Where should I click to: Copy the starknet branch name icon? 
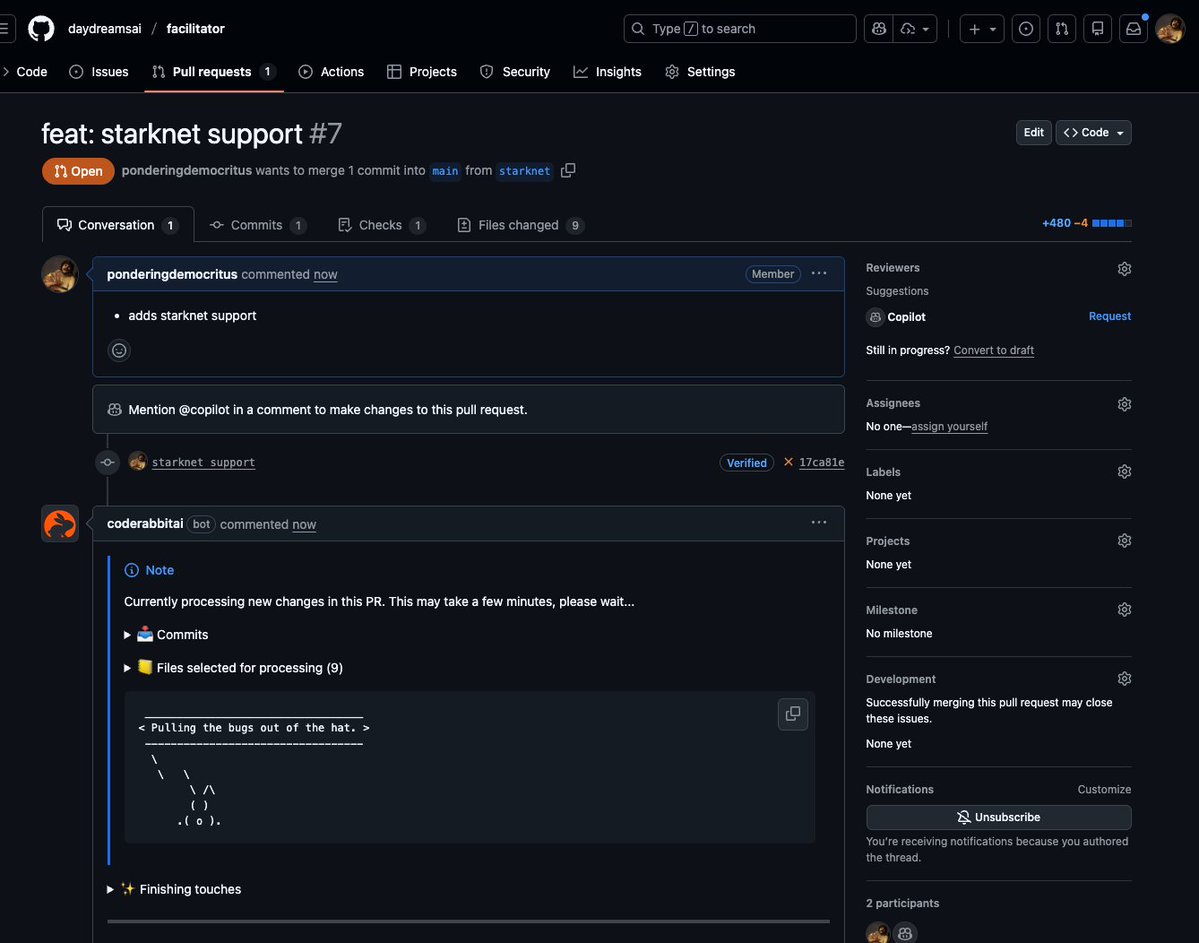coord(568,171)
